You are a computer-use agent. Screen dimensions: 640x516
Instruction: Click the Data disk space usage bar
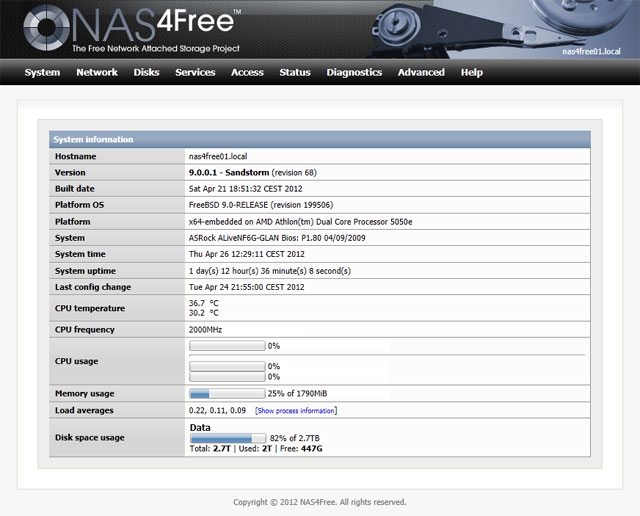(227, 438)
